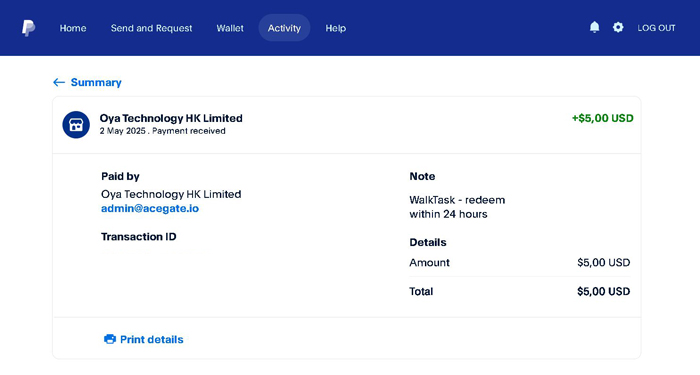This screenshot has width=700, height=375.
Task: Click the merchant storefront icon
Action: pos(76,125)
